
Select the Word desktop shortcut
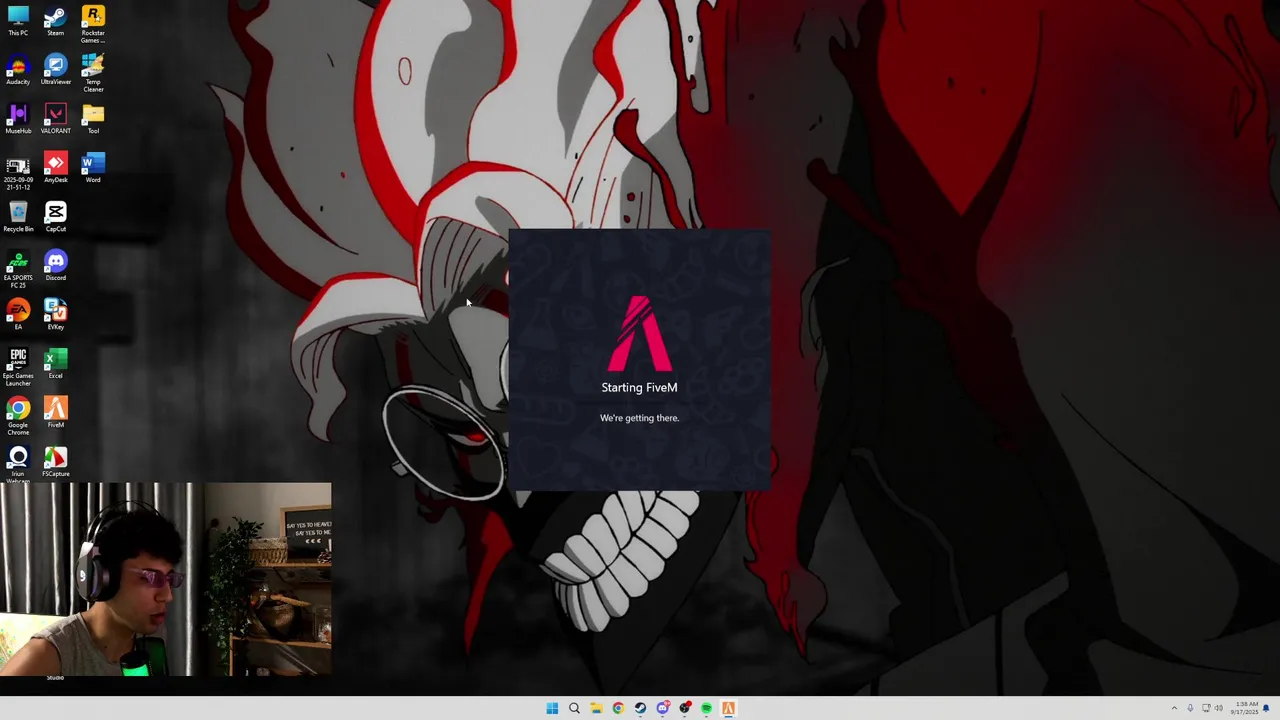93,168
